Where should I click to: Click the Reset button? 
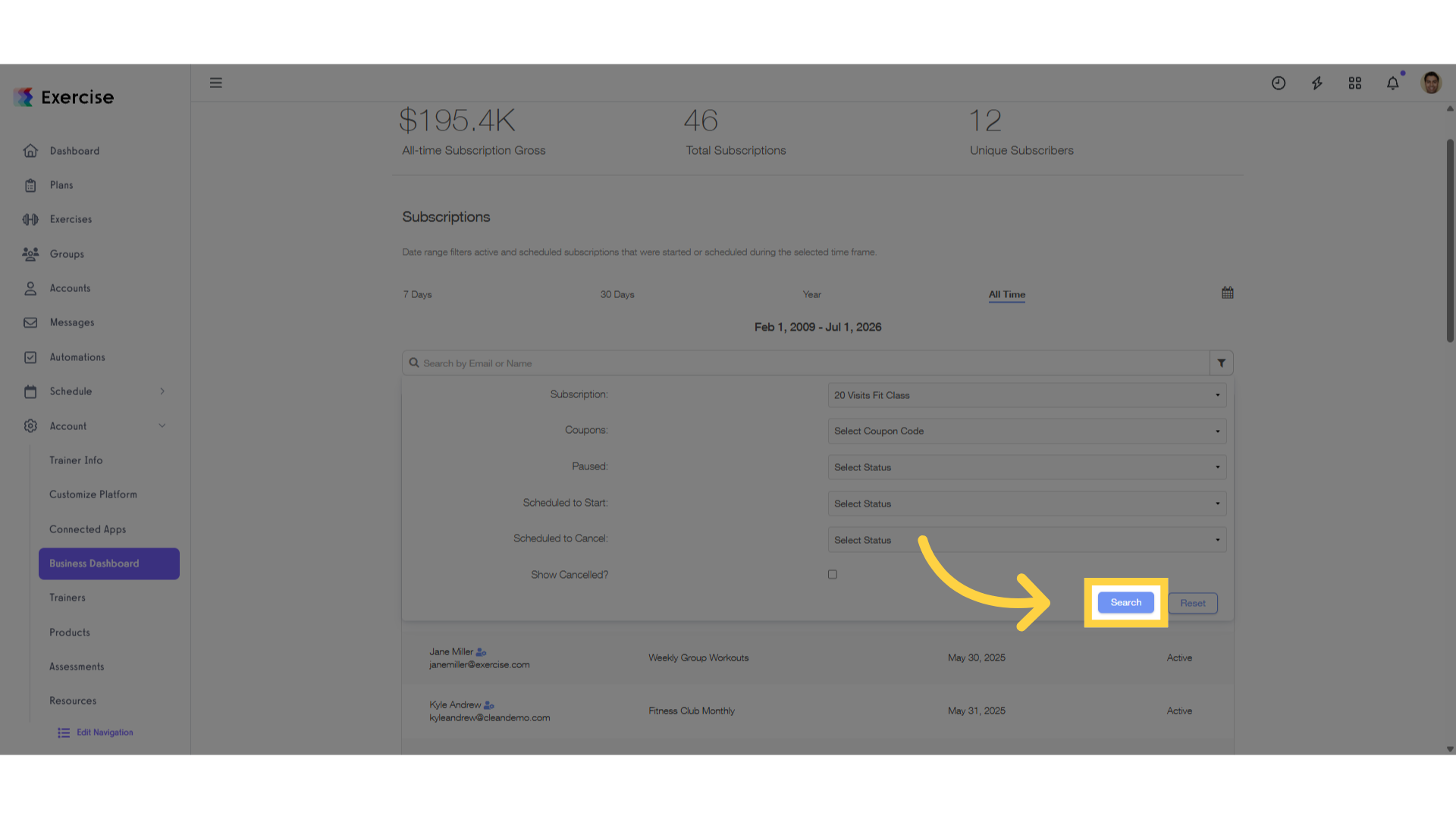click(1193, 604)
